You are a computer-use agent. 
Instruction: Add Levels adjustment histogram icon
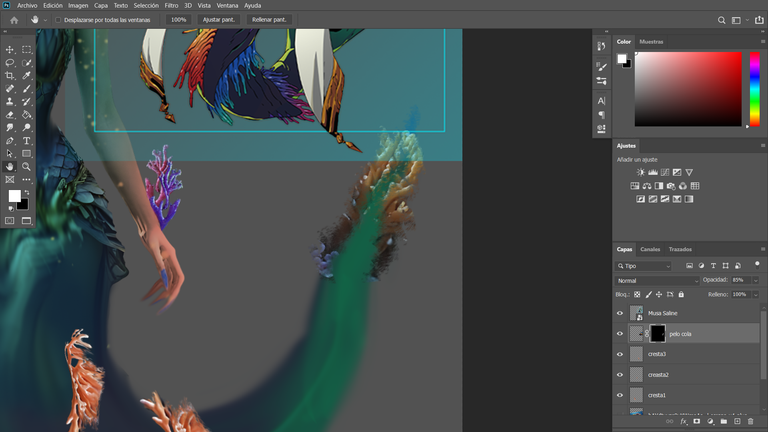(653, 172)
